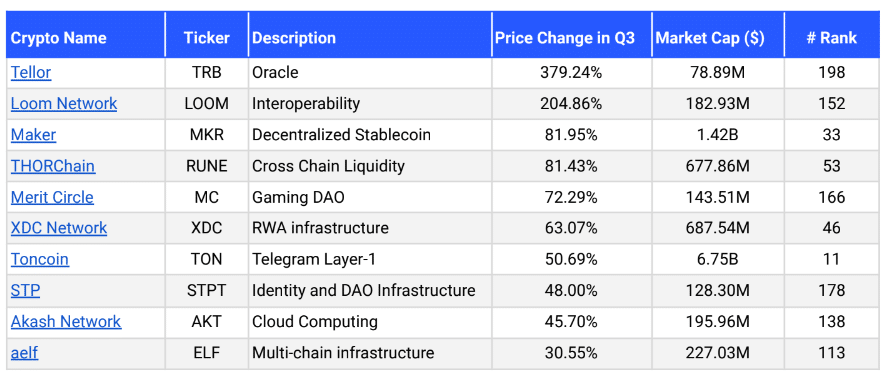Viewport: 887px width, 378px height.
Task: Open the Loom Network link
Action: tap(64, 104)
